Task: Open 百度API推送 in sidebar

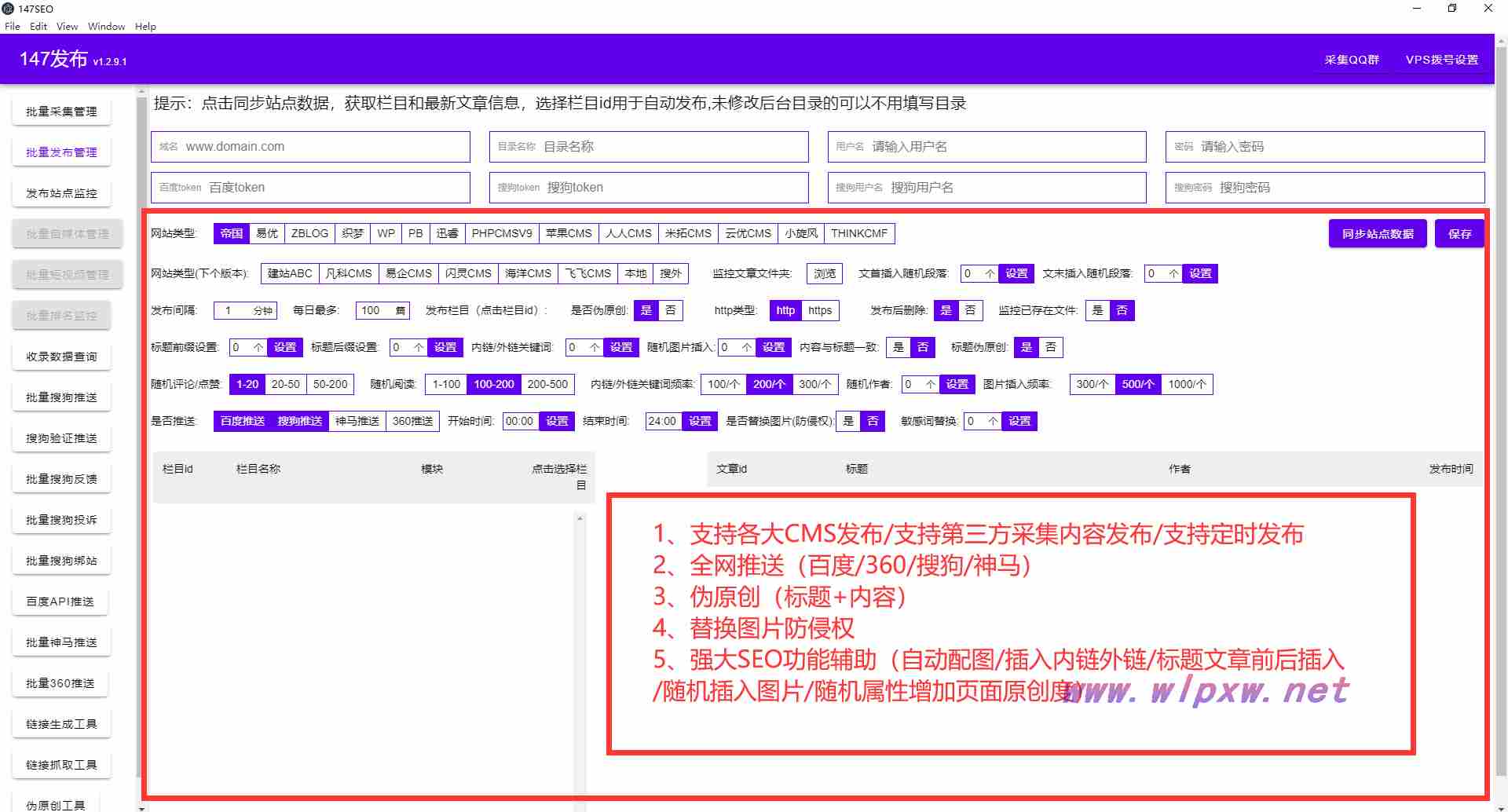Action: (60, 602)
